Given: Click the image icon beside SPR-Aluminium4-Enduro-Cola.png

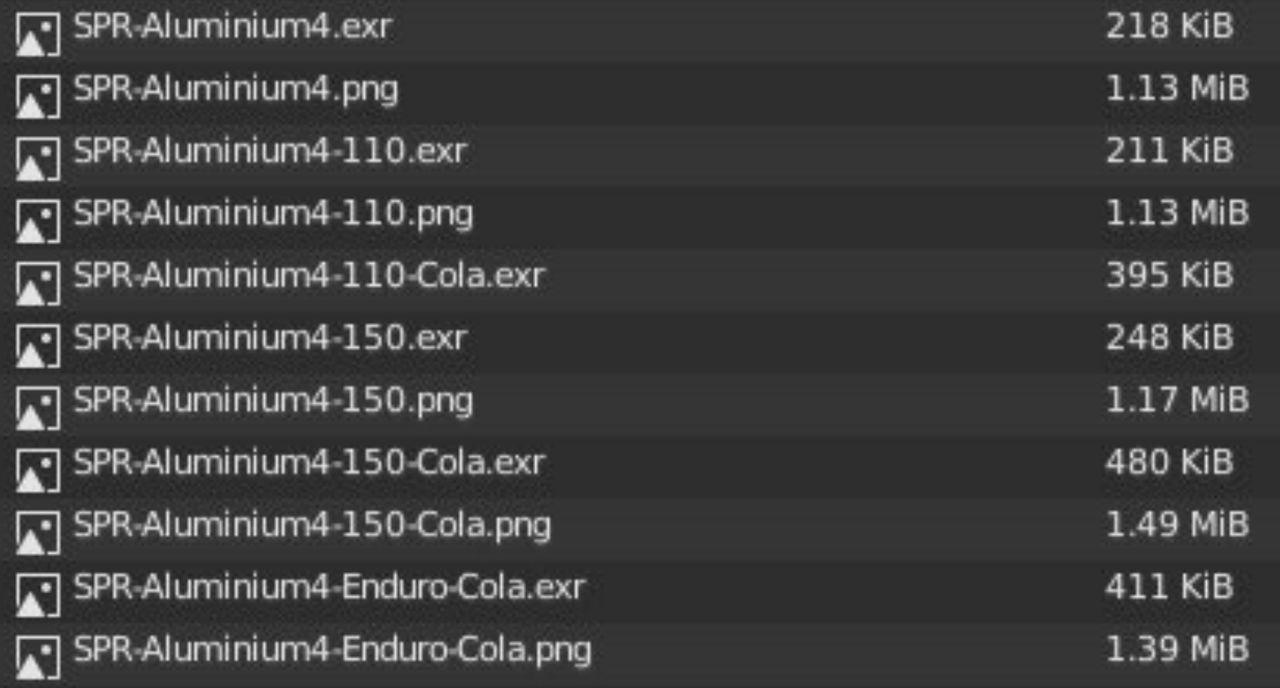Looking at the screenshot, I should [x=40, y=648].
